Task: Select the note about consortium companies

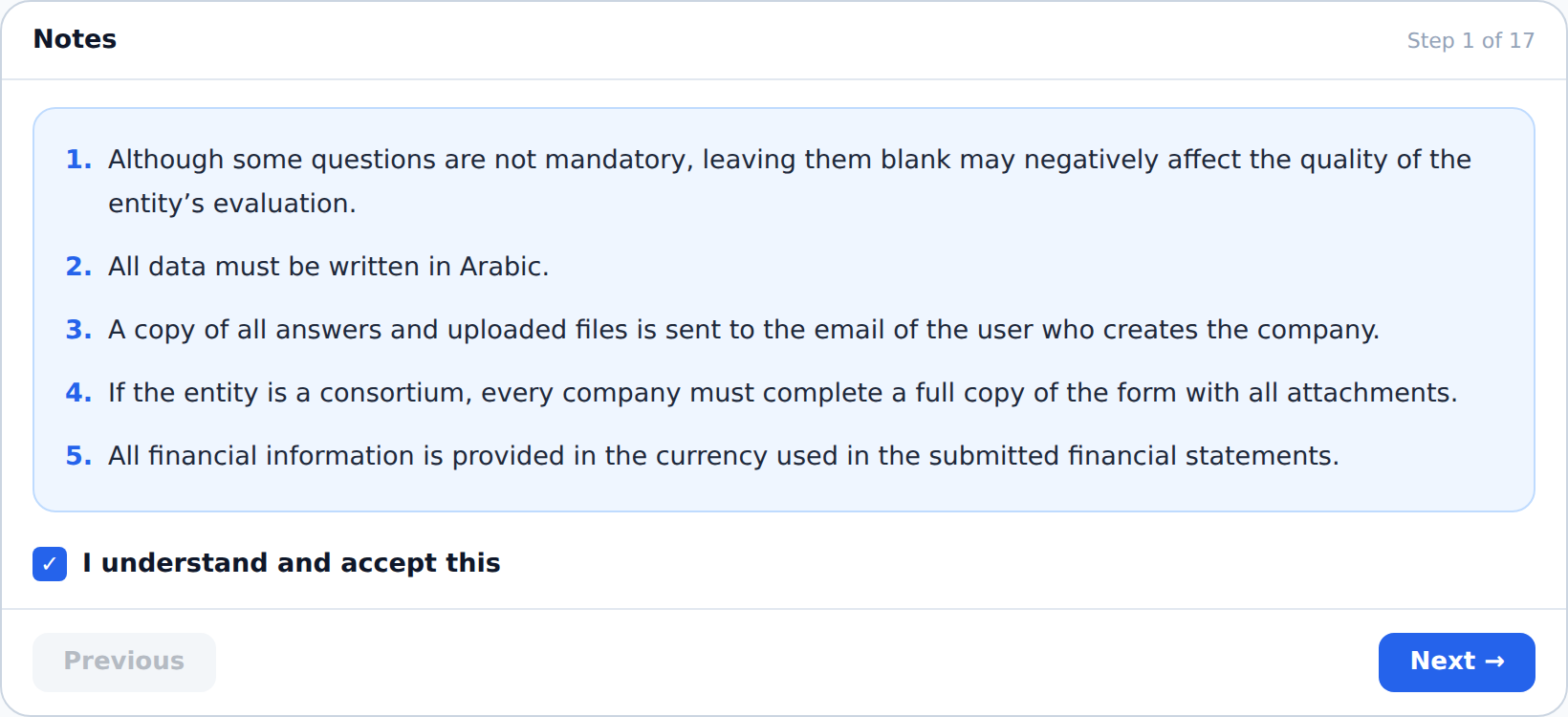Action: click(783, 393)
